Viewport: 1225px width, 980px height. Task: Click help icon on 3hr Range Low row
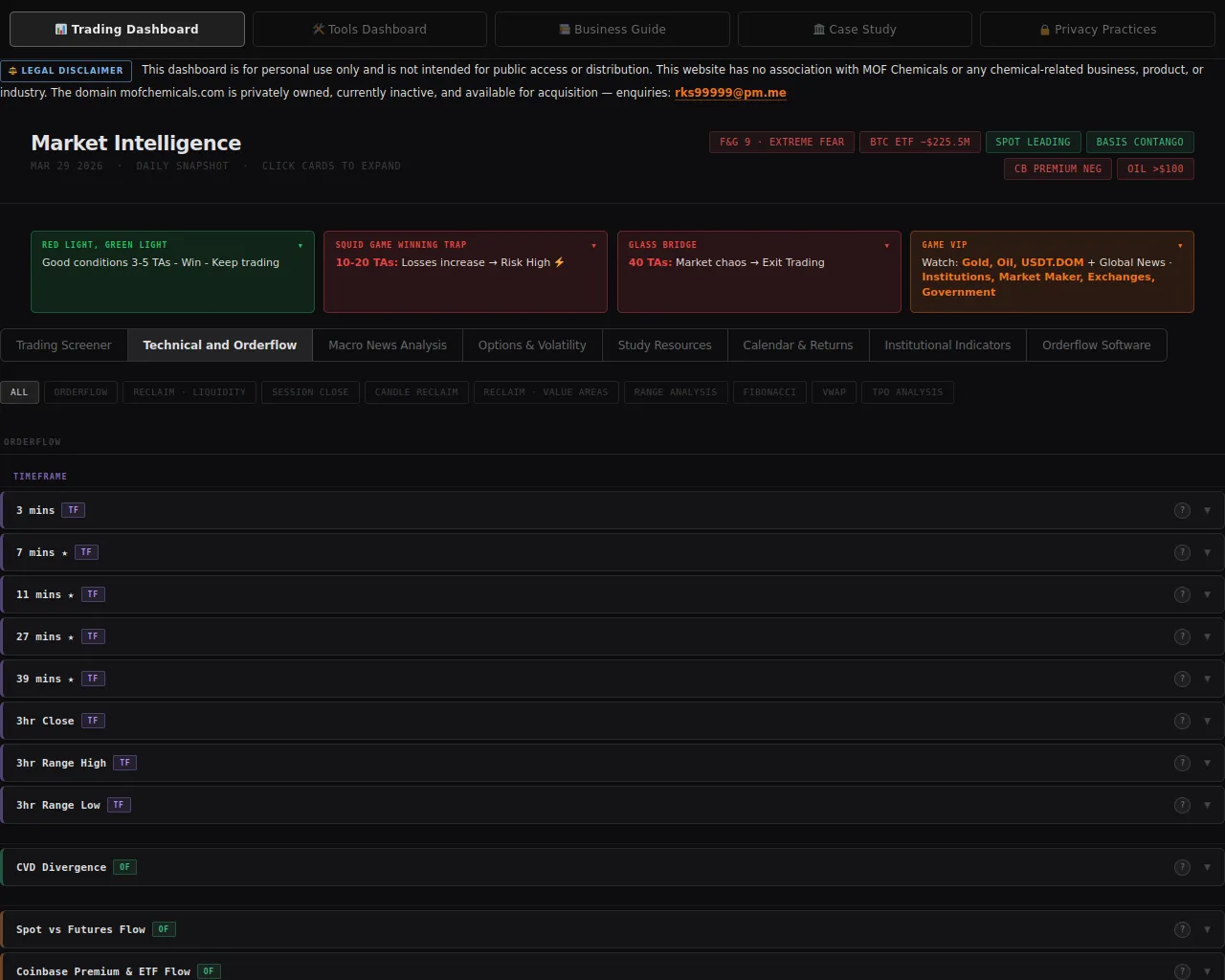click(1182, 805)
